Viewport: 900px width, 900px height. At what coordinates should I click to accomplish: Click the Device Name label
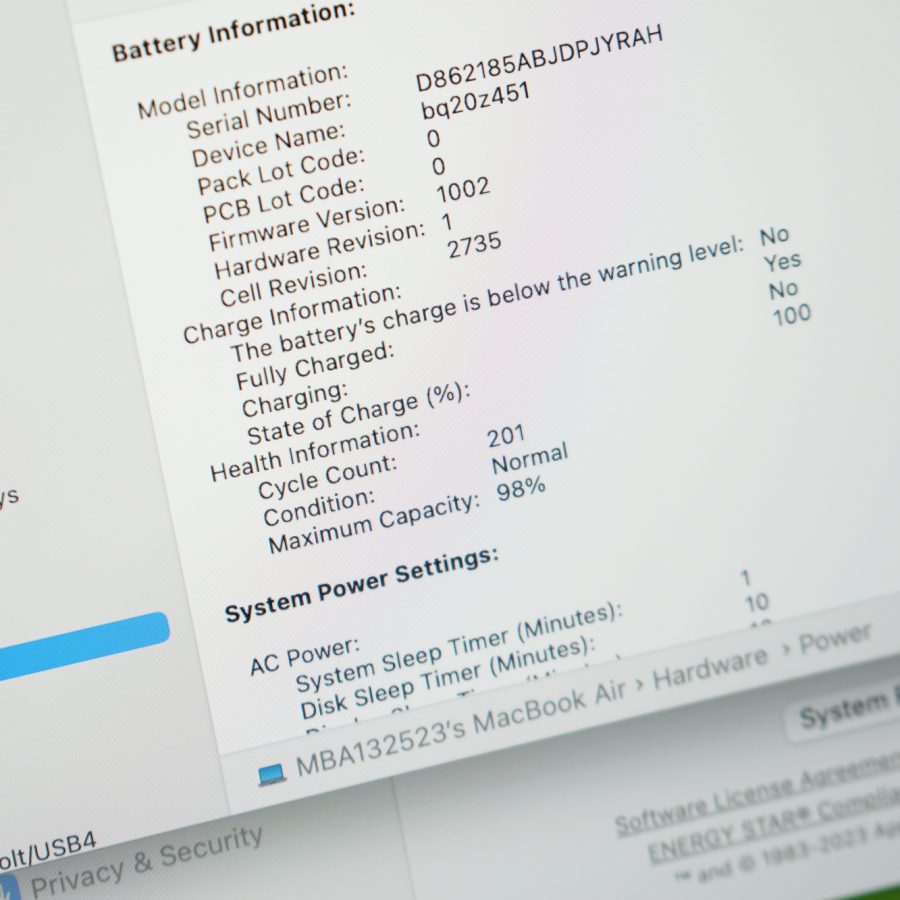pyautogui.click(x=269, y=145)
